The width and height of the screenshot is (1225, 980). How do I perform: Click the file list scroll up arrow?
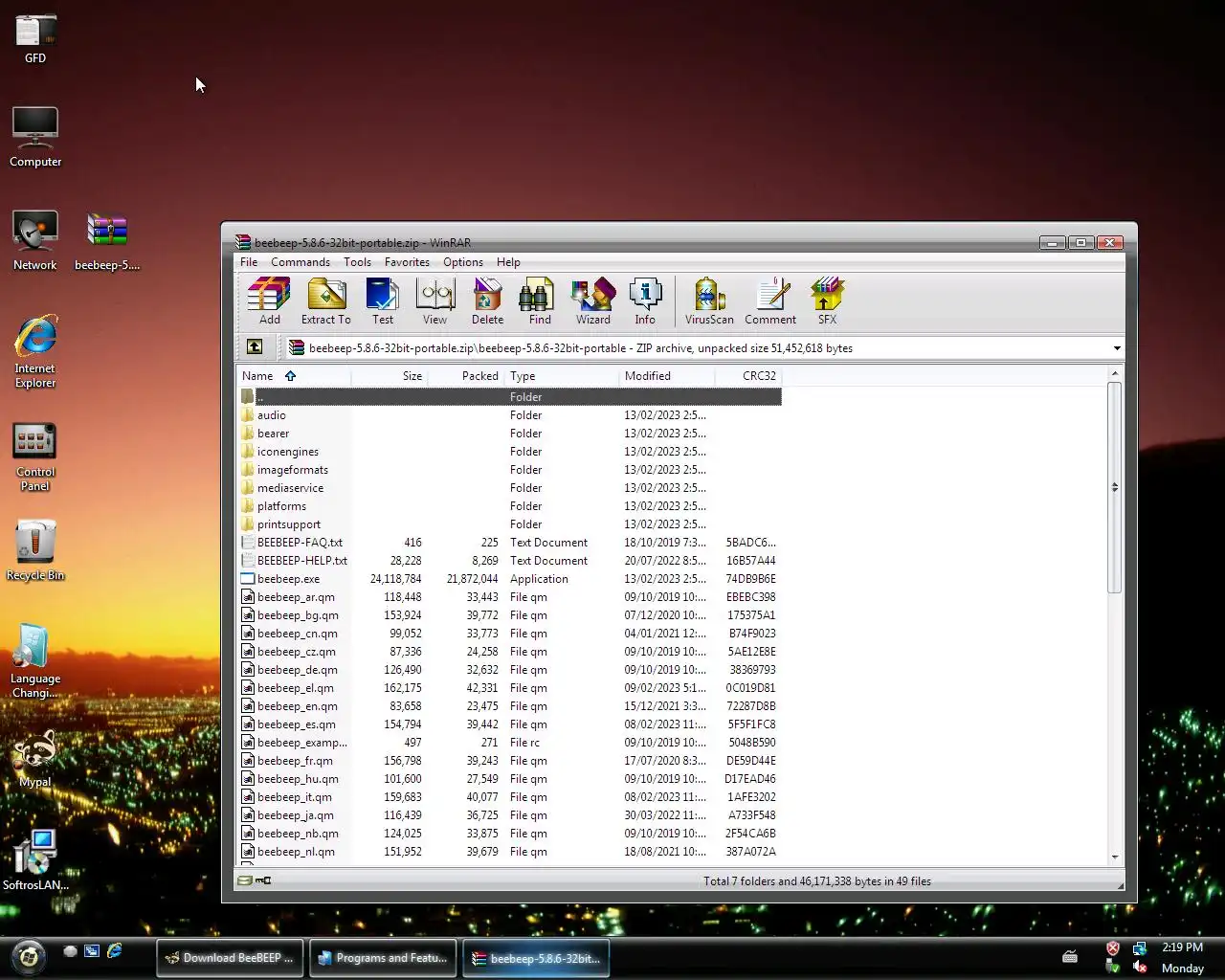[1115, 373]
